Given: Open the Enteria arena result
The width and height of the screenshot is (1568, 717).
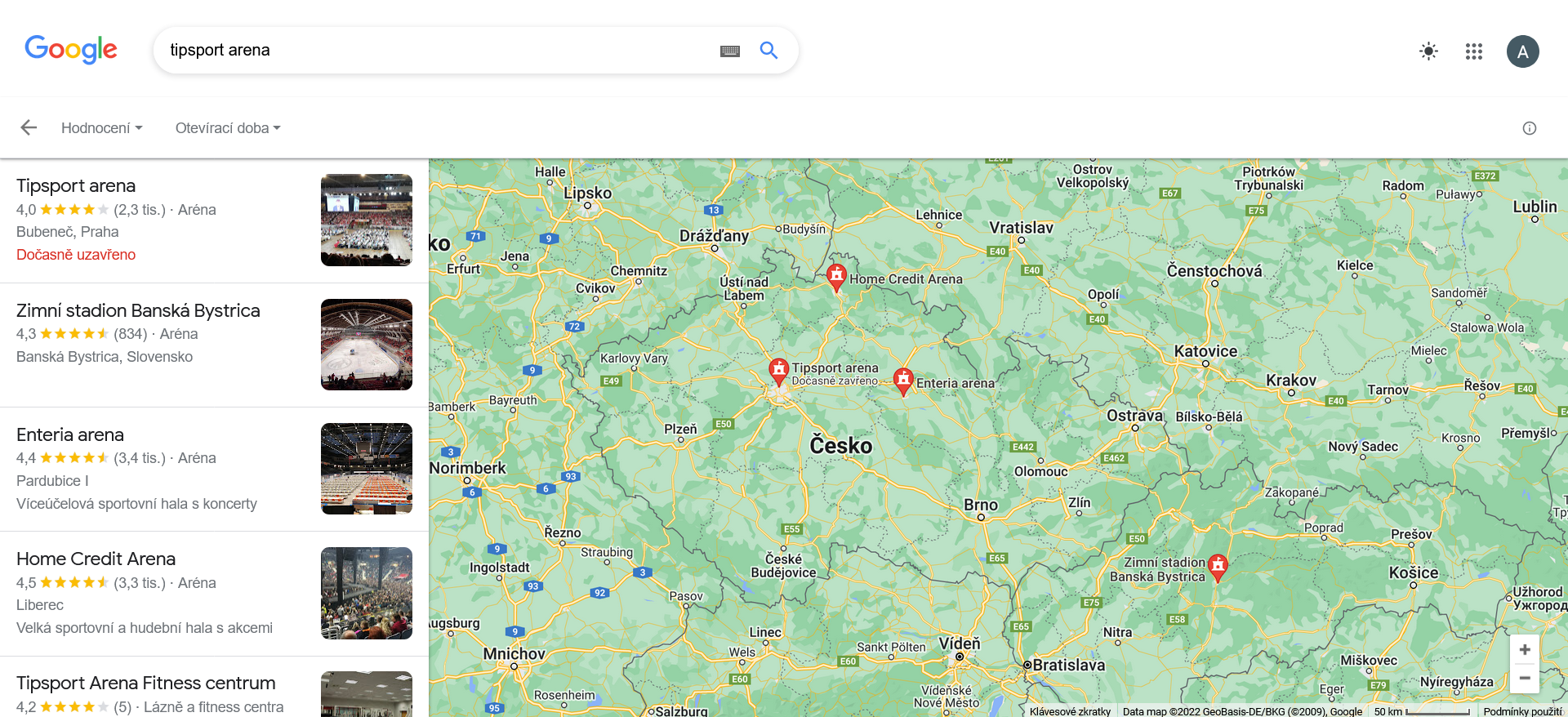Looking at the screenshot, I should [70, 434].
